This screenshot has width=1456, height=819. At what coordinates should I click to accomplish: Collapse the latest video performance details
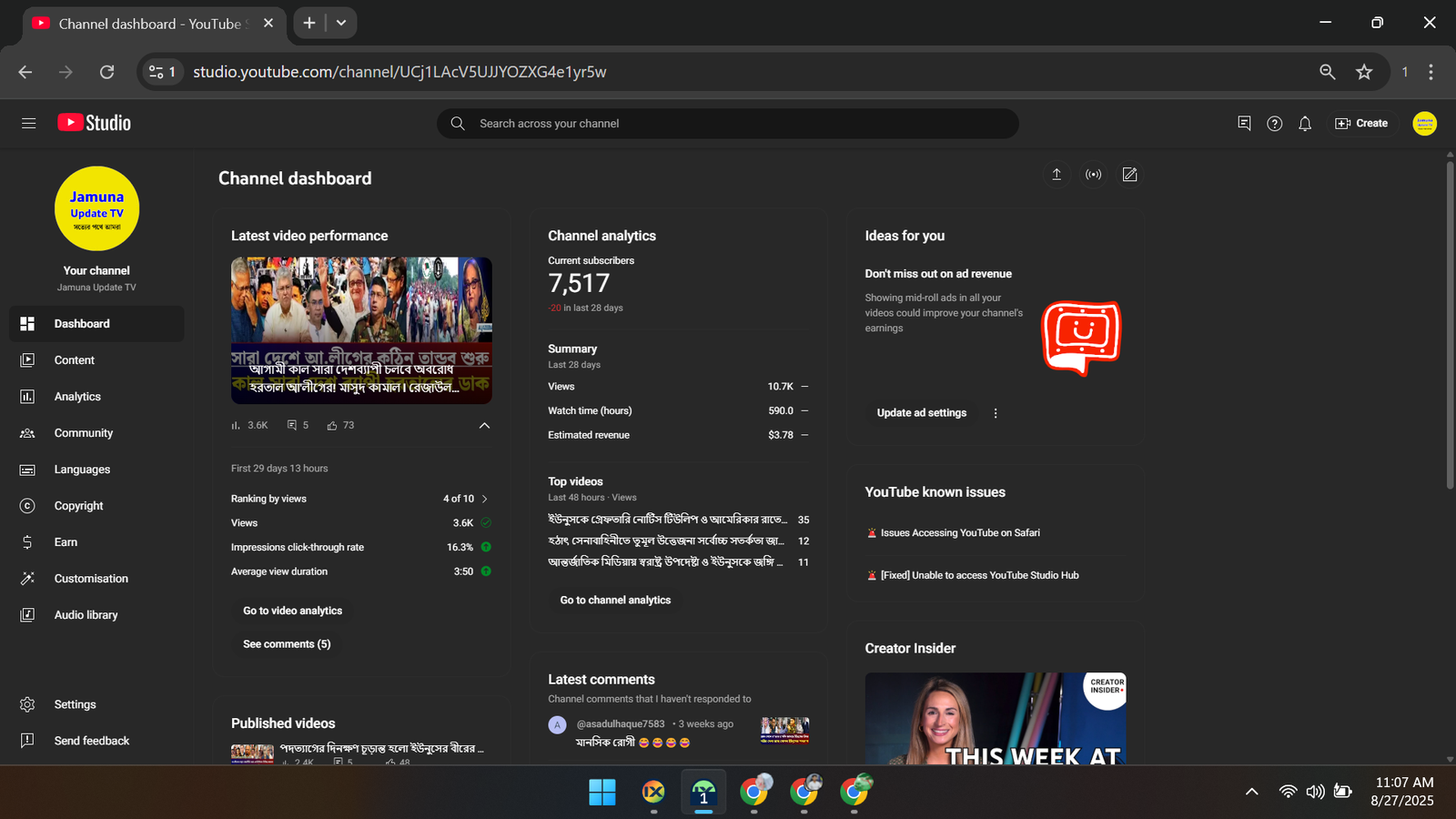point(484,425)
